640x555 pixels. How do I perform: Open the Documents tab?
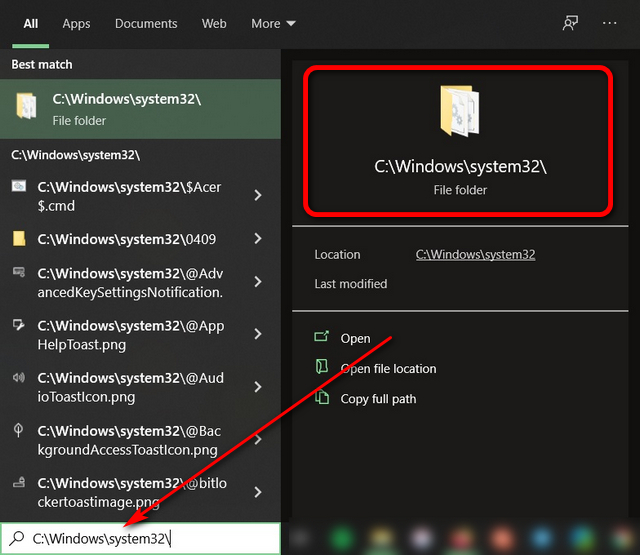(x=146, y=24)
